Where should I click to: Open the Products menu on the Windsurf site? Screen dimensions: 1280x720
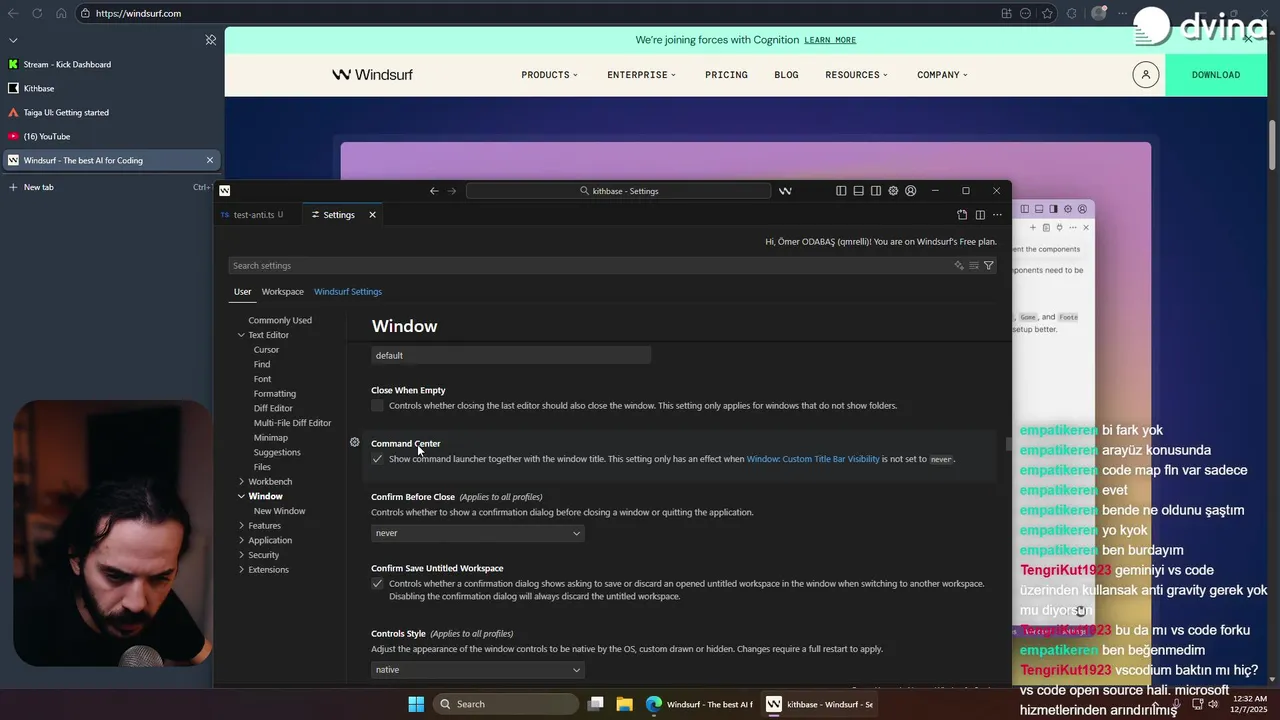[549, 75]
